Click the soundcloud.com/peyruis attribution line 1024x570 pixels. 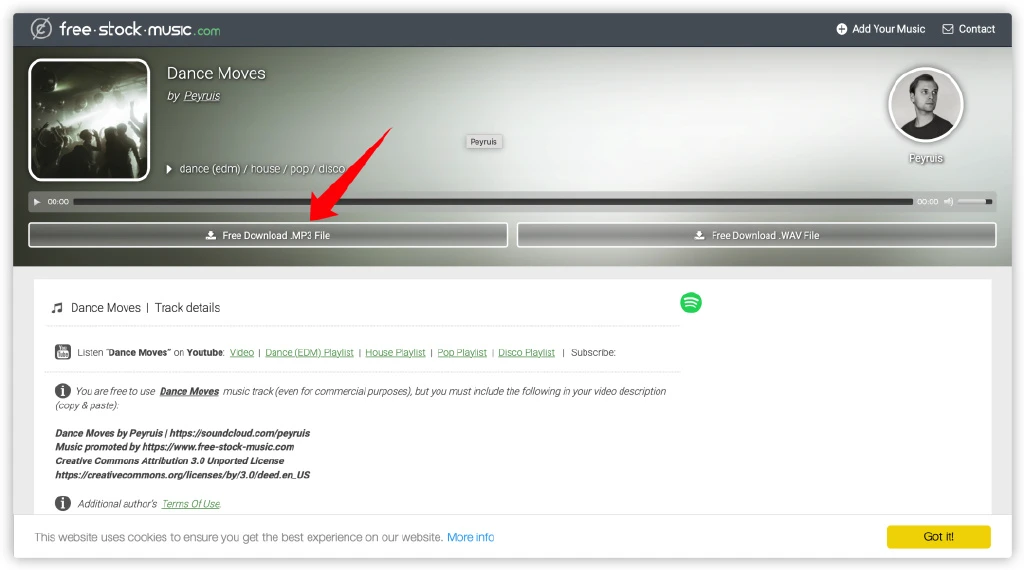183,434
